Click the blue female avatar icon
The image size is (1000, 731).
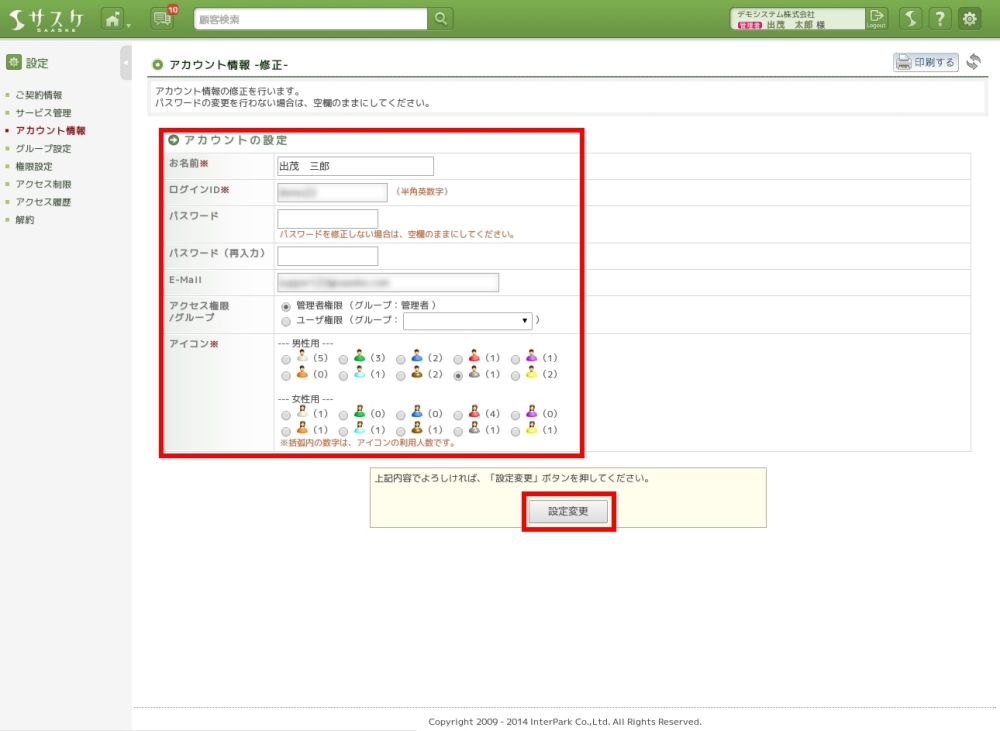[x=416, y=412]
